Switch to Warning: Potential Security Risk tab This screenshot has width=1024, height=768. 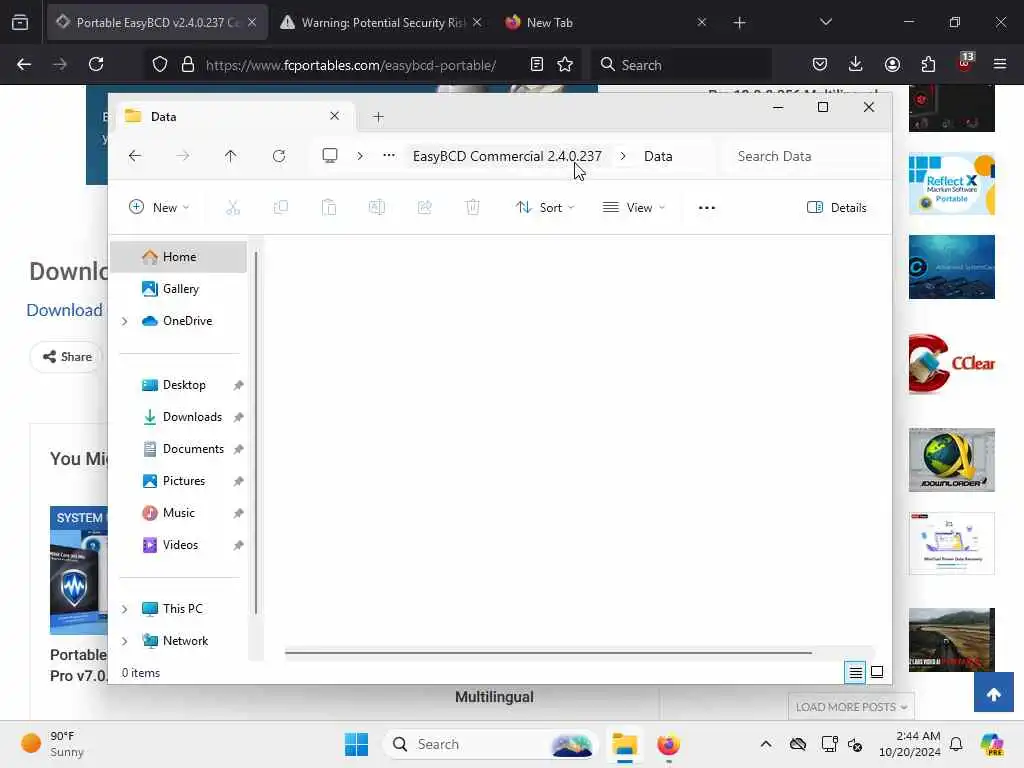(381, 22)
